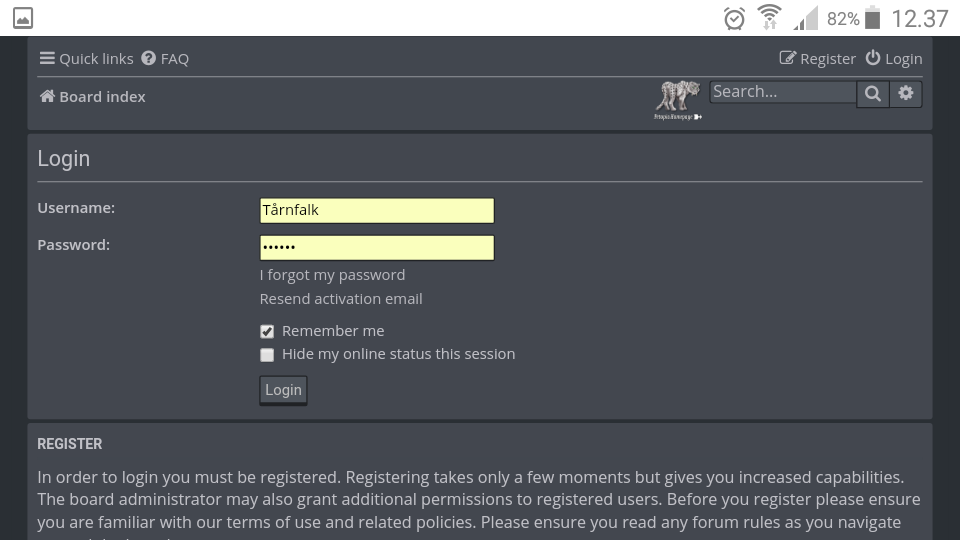Click the magnifying glass search button
Image resolution: width=960 pixels, height=540 pixels.
[x=873, y=94]
